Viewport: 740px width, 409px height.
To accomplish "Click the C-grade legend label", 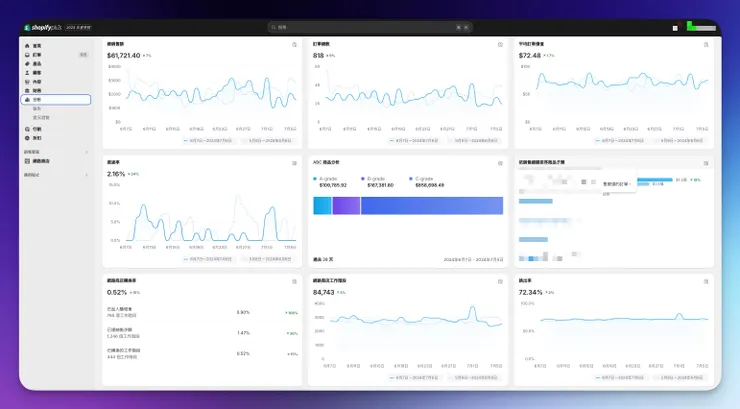I will click(x=424, y=179).
